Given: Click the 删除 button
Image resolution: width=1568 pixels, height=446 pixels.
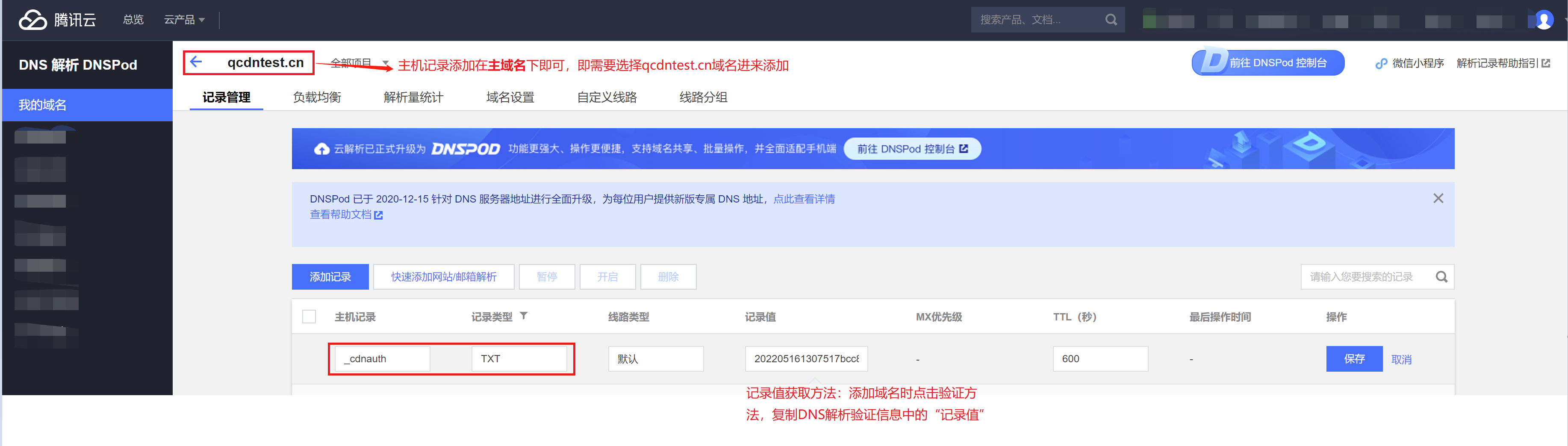Looking at the screenshot, I should pyautogui.click(x=668, y=277).
